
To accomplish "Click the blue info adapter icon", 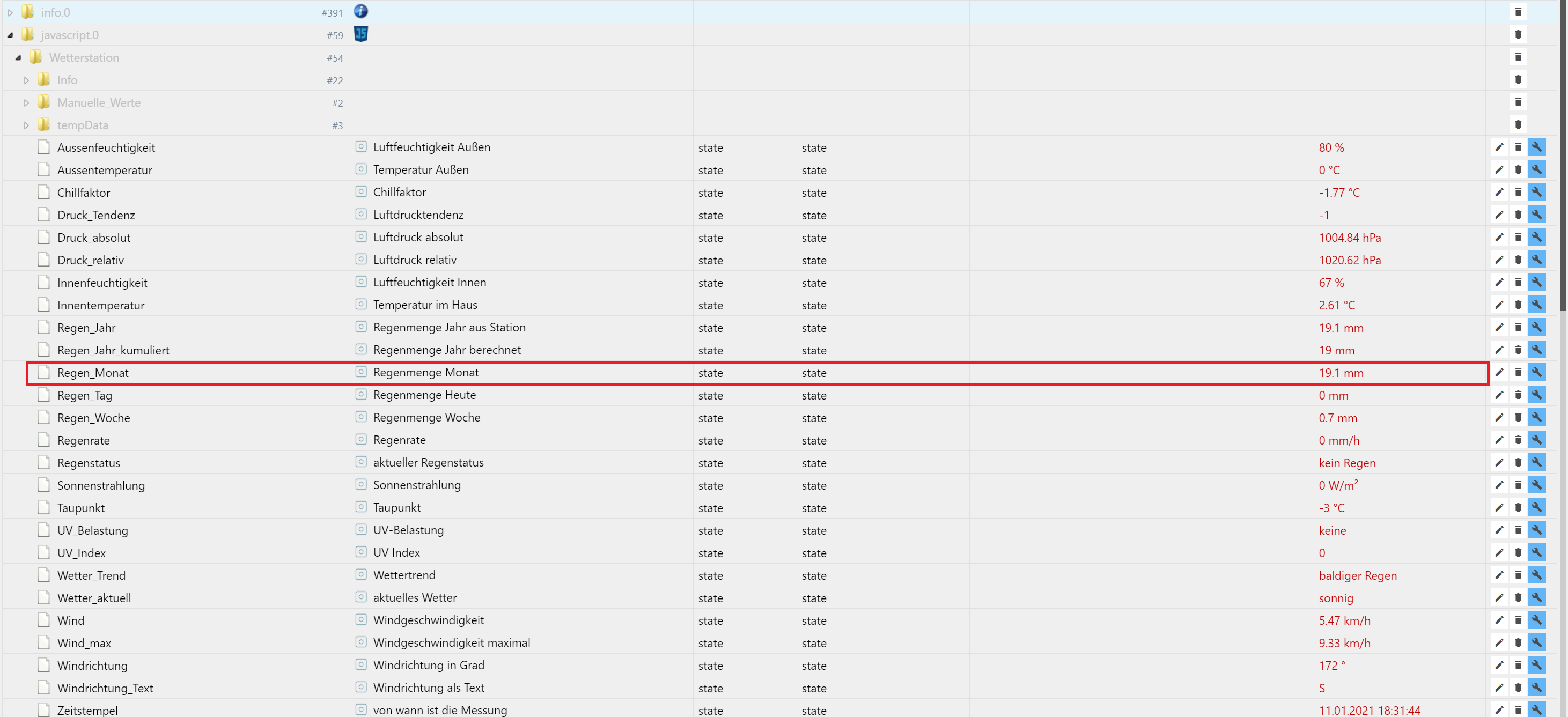I will tap(361, 12).
